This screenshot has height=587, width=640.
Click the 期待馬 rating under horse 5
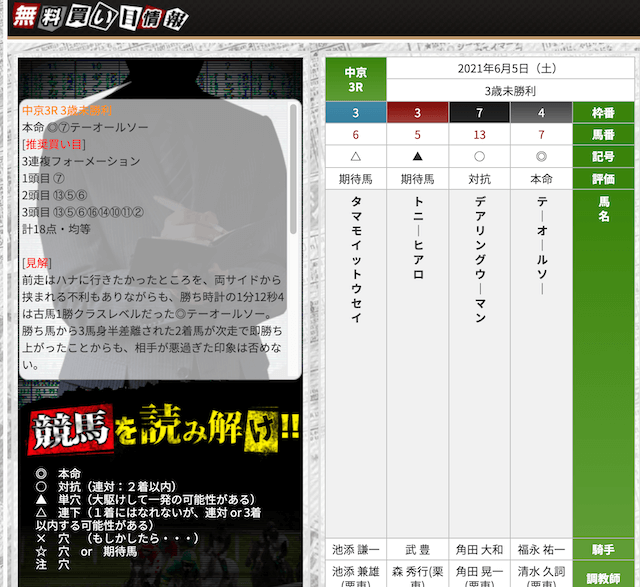(417, 179)
